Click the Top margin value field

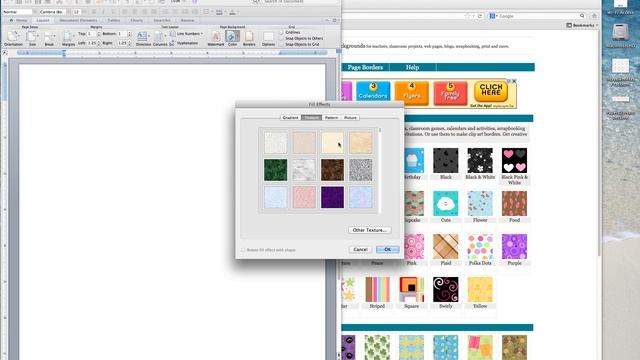[92, 34]
